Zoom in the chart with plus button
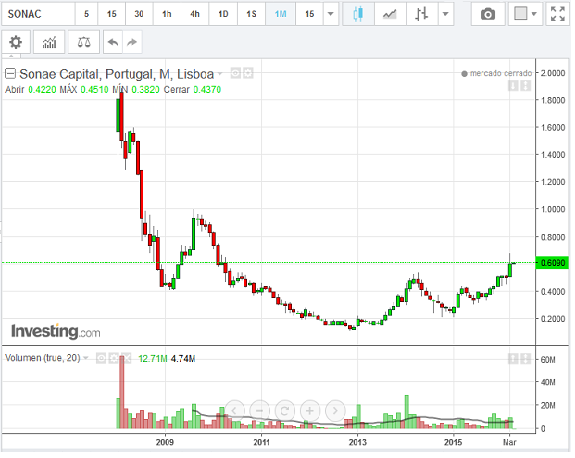Image resolution: width=575 pixels, height=458 pixels. 310,410
